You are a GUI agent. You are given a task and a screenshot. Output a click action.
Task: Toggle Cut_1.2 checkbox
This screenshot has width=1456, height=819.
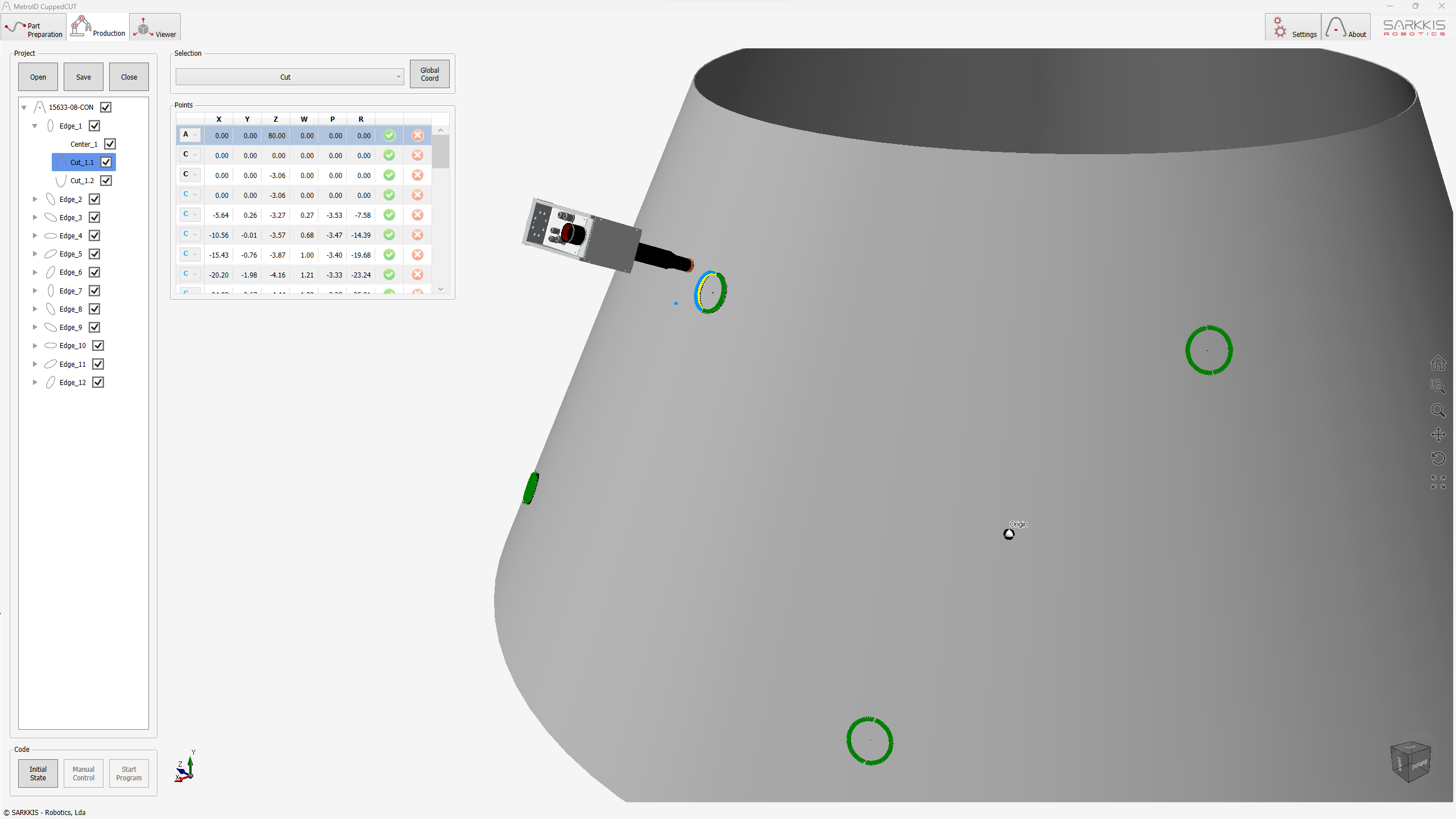tap(106, 180)
